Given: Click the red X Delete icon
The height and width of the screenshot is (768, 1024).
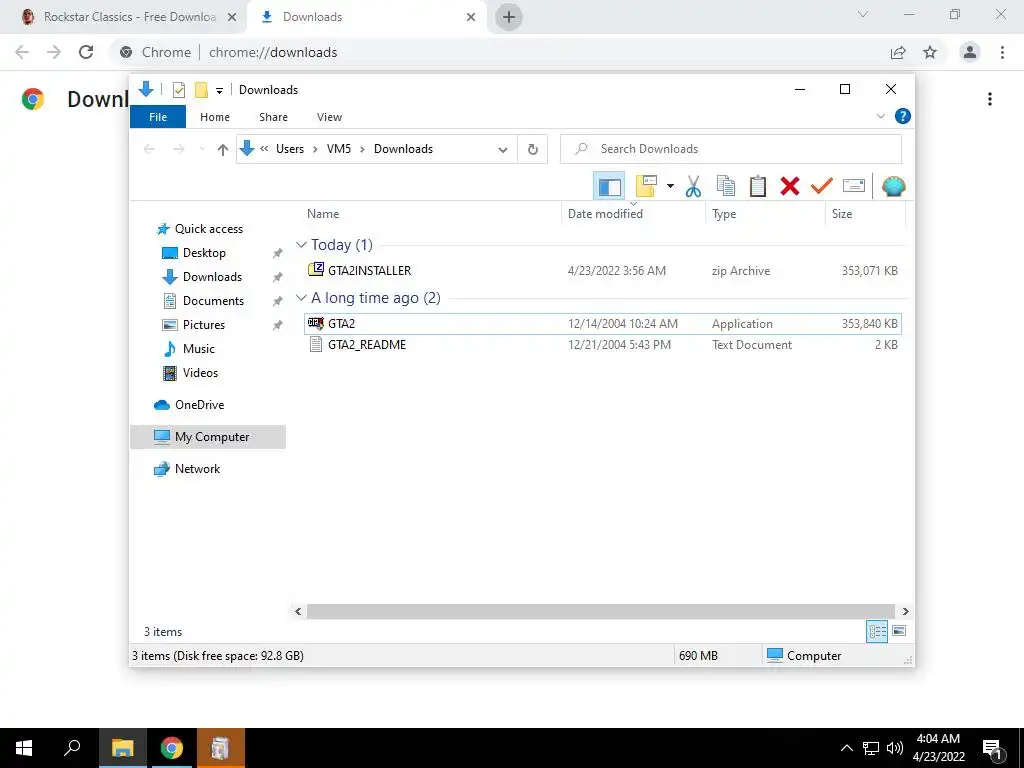Looking at the screenshot, I should [790, 187].
